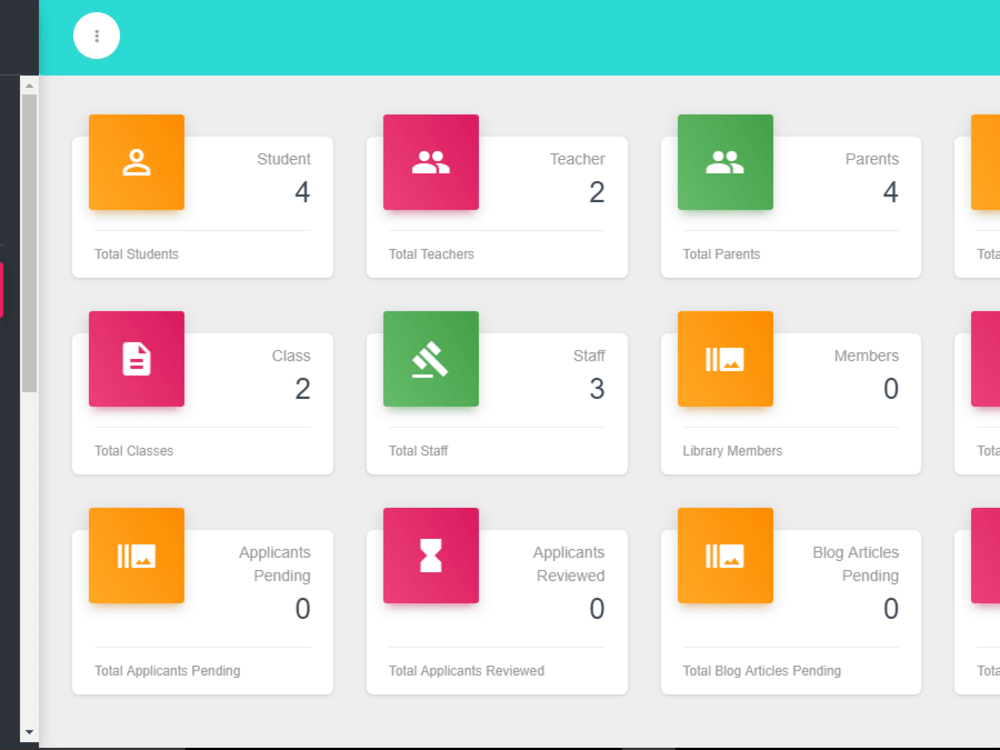1000x750 pixels.
Task: Click the orange Applicants Pending icon
Action: [x=136, y=555]
